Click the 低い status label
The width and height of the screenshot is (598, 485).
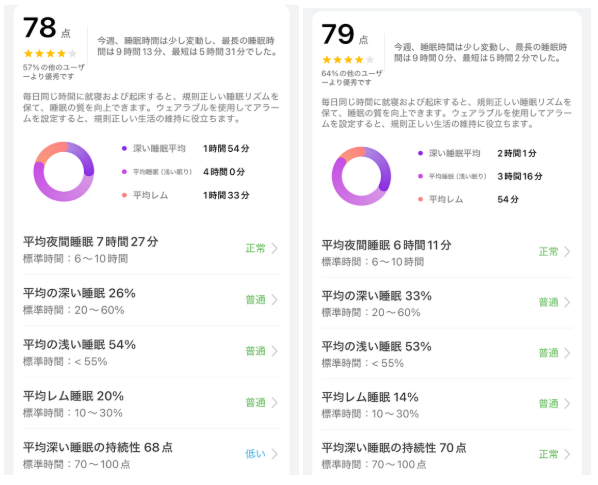click(x=255, y=454)
